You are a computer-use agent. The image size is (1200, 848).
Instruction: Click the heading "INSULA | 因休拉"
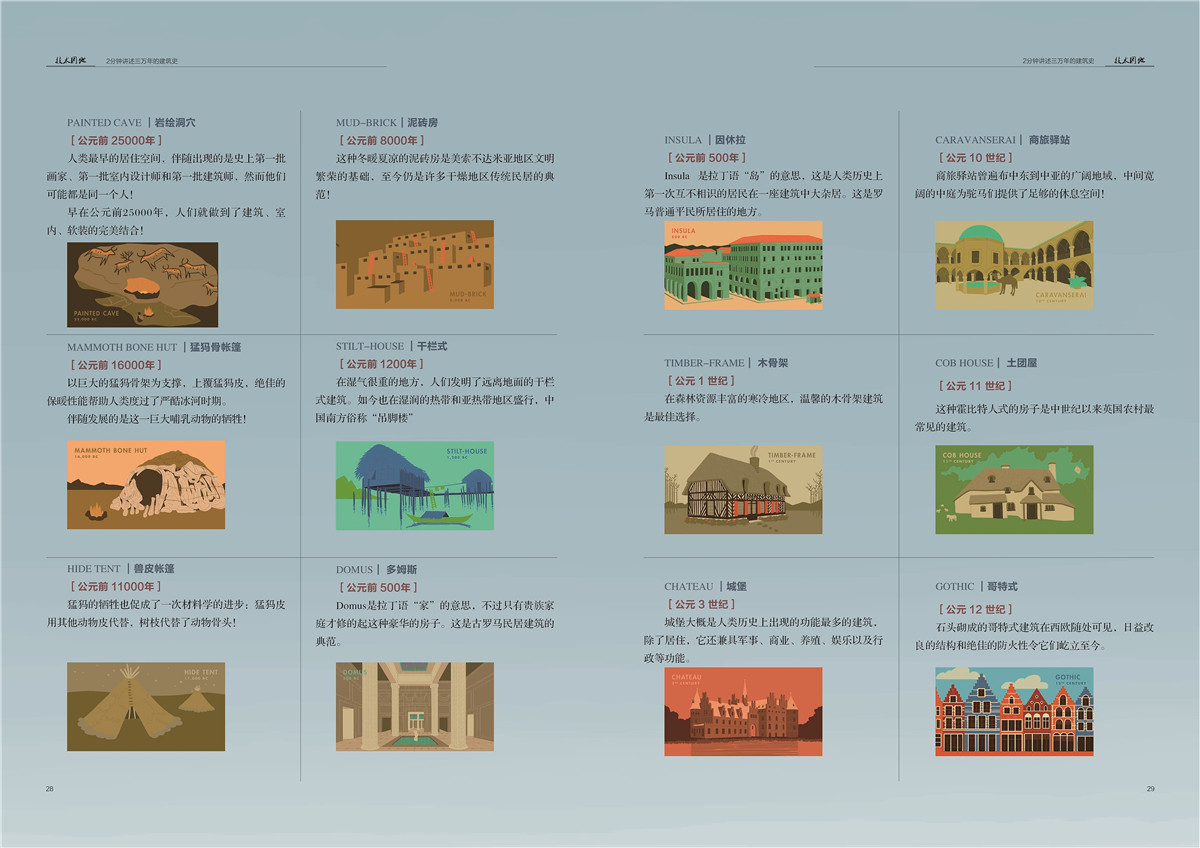[705, 140]
